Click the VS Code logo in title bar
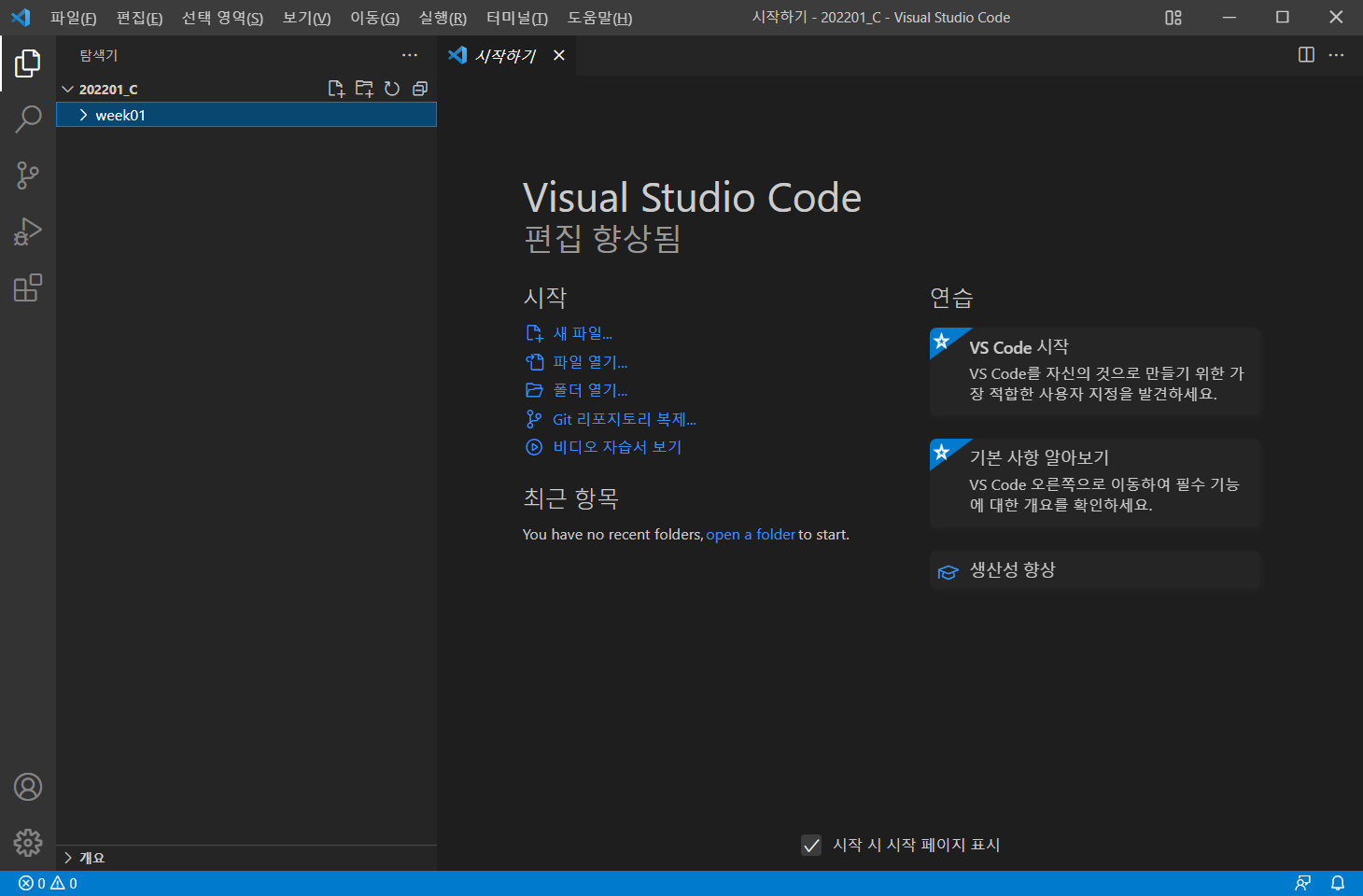This screenshot has height=896, width=1363. [21, 18]
